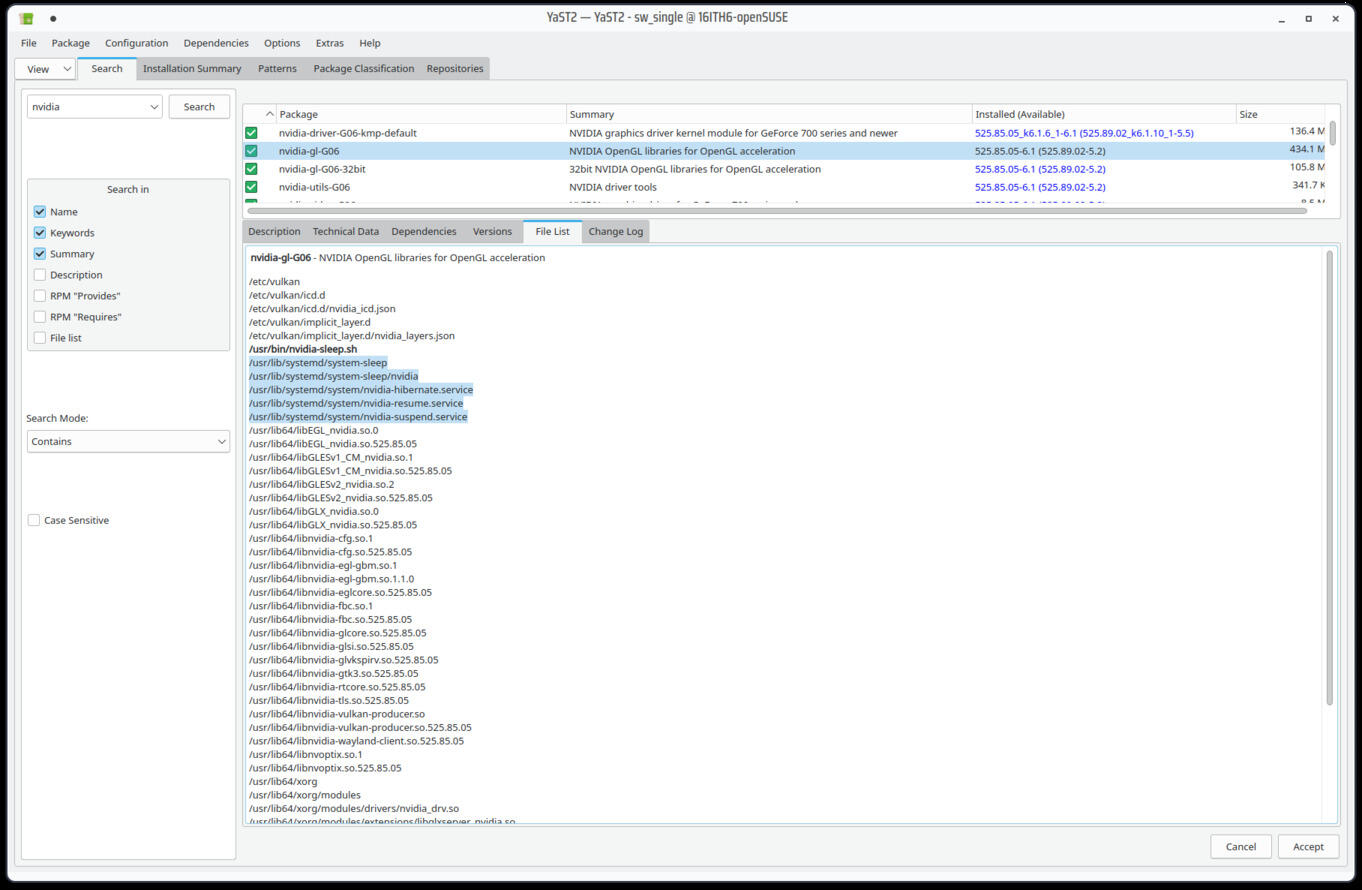Open the Package menu
1362x890 pixels.
pos(71,43)
